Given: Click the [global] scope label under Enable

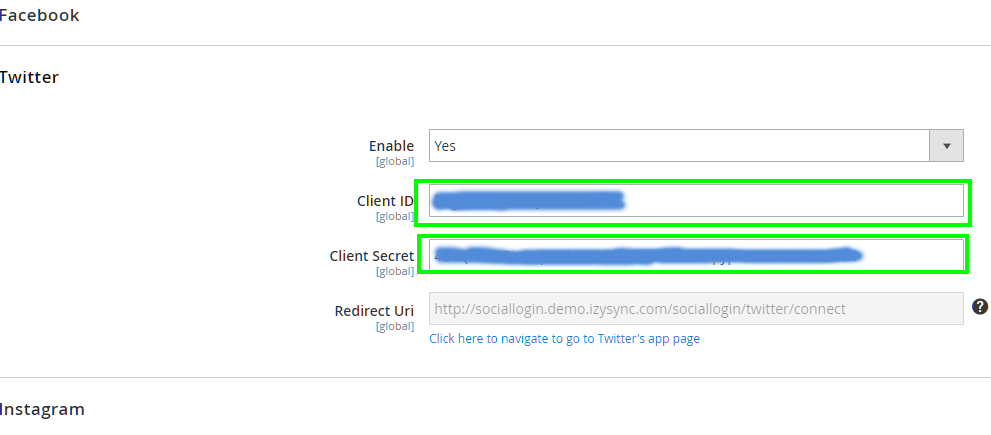Looking at the screenshot, I should (x=395, y=161).
